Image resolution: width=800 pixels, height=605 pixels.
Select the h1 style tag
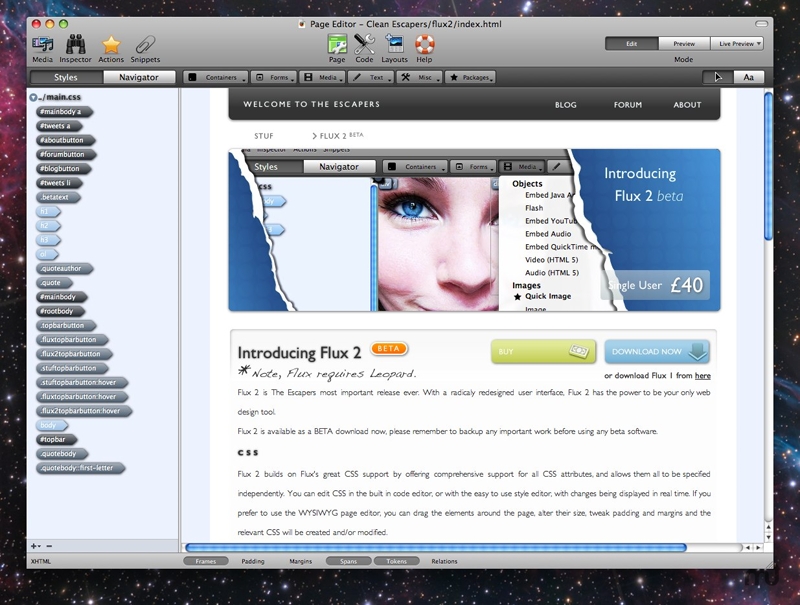point(48,211)
